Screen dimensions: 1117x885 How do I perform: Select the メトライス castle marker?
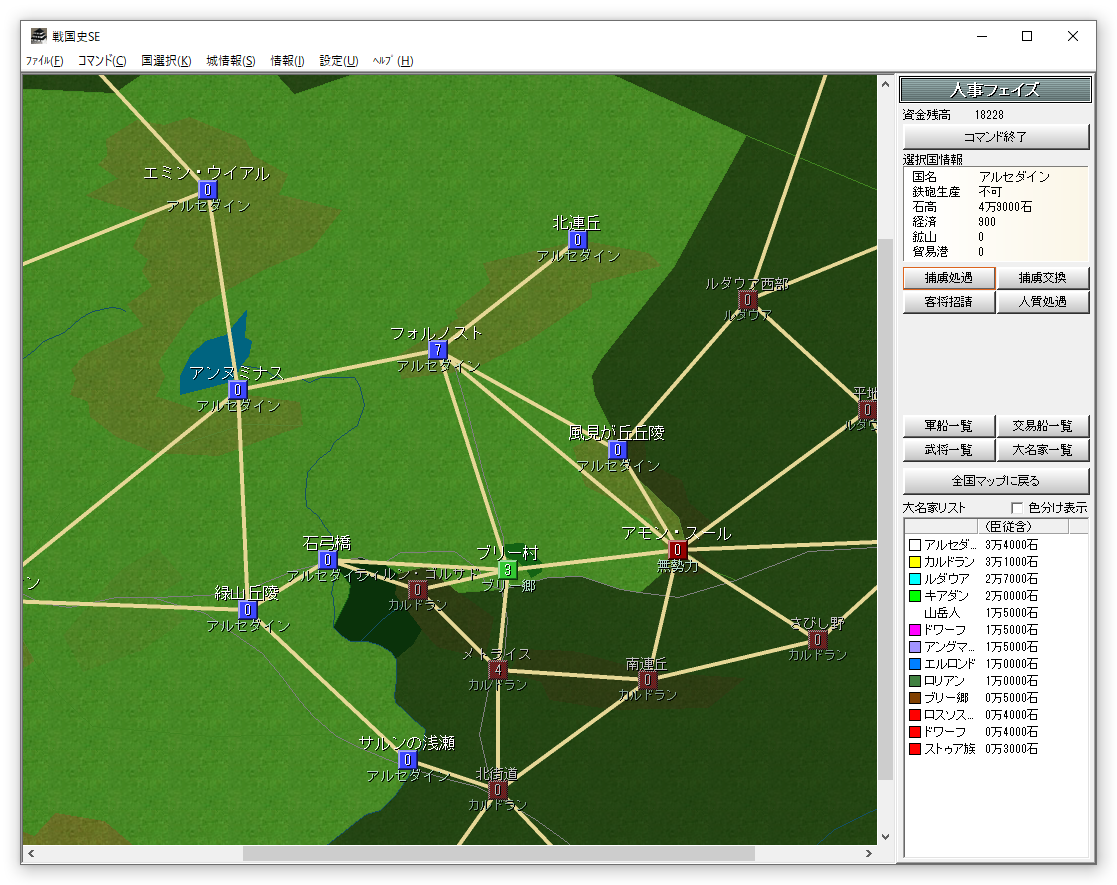[497, 670]
